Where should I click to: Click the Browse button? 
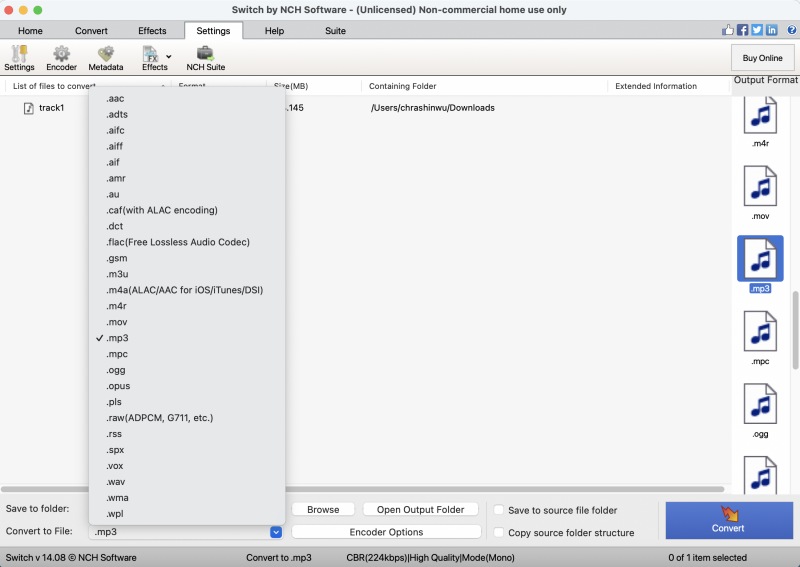tap(323, 509)
